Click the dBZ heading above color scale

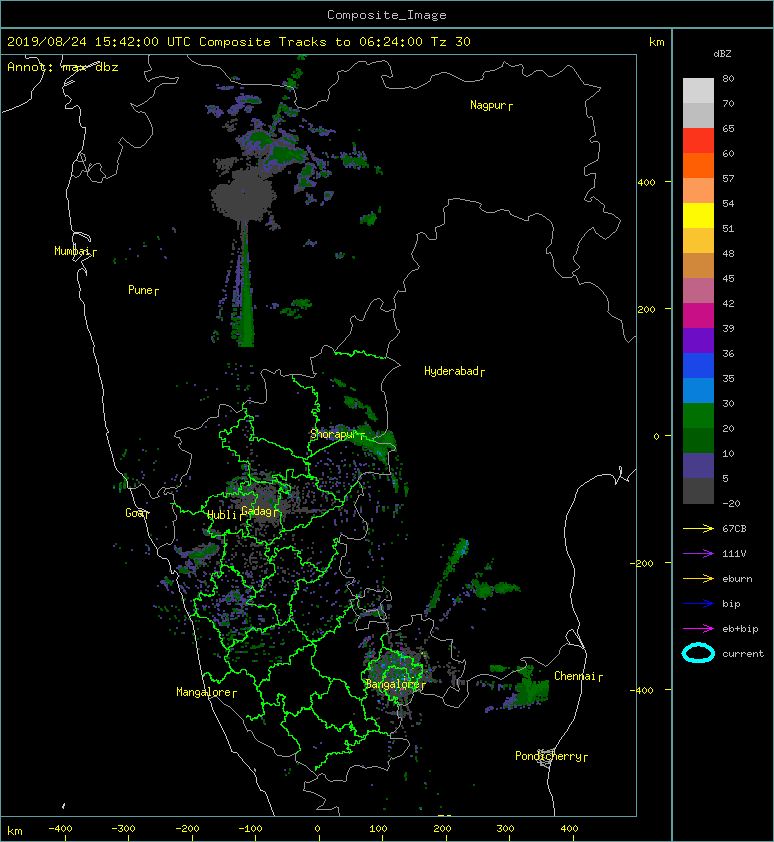tap(722, 54)
